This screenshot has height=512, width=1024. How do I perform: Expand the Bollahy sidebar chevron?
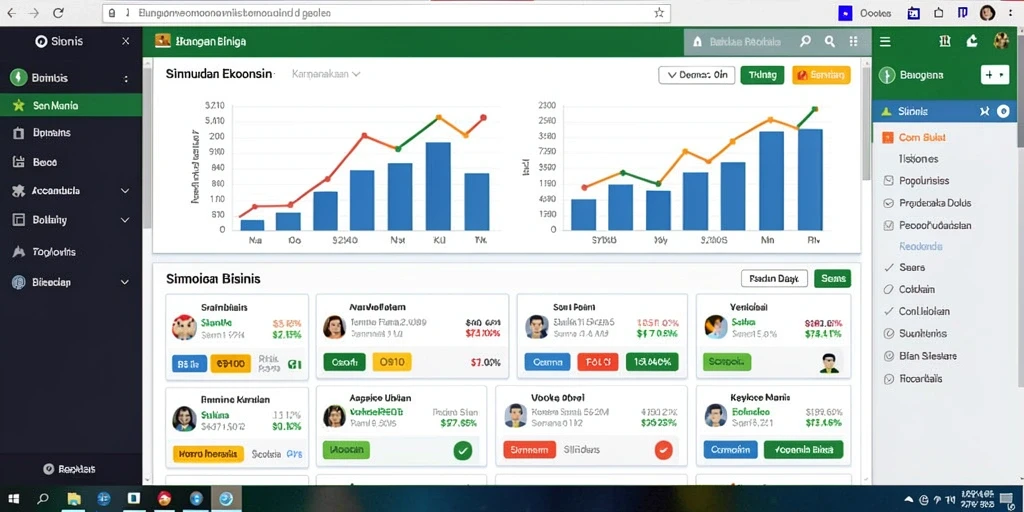tap(125, 220)
